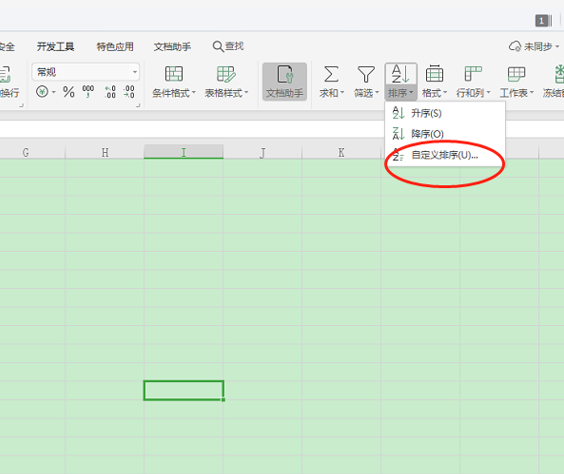Apply percent style format
The width and height of the screenshot is (564, 474).
coord(68,92)
